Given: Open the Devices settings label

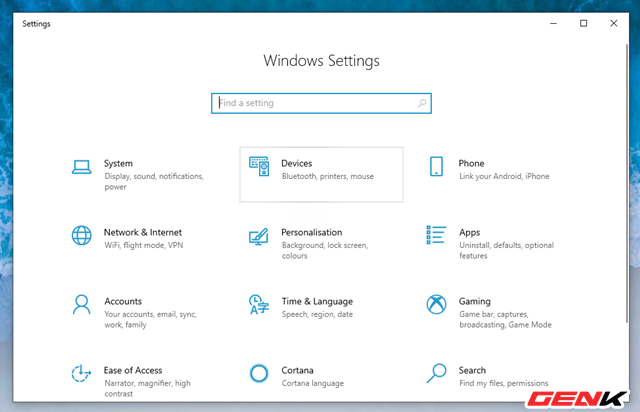Looking at the screenshot, I should [x=297, y=163].
